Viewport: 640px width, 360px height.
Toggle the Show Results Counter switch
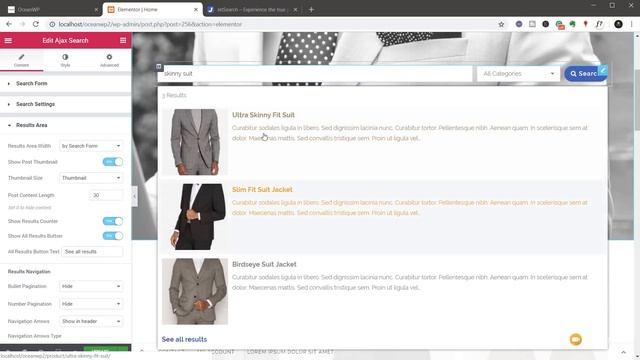[112, 221]
